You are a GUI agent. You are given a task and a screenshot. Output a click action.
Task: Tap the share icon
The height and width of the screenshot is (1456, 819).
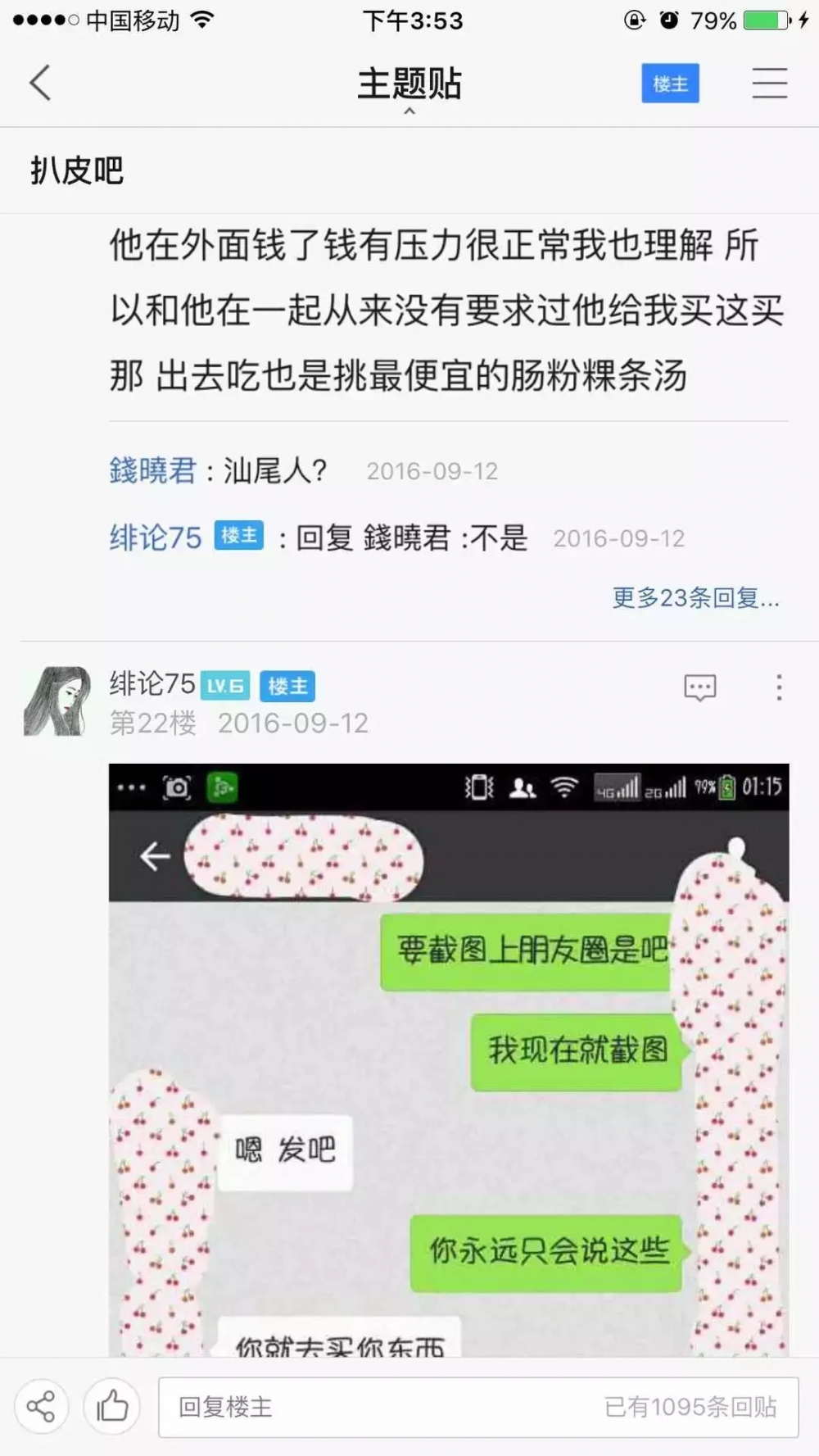pyautogui.click(x=41, y=1406)
